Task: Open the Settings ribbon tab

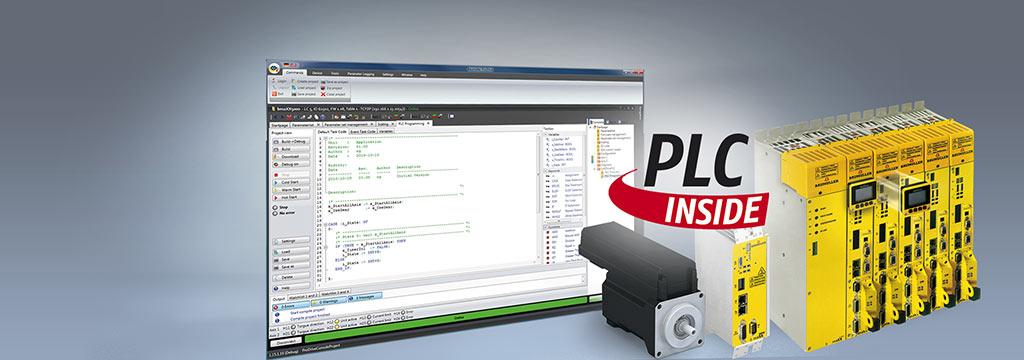Action: [387, 74]
